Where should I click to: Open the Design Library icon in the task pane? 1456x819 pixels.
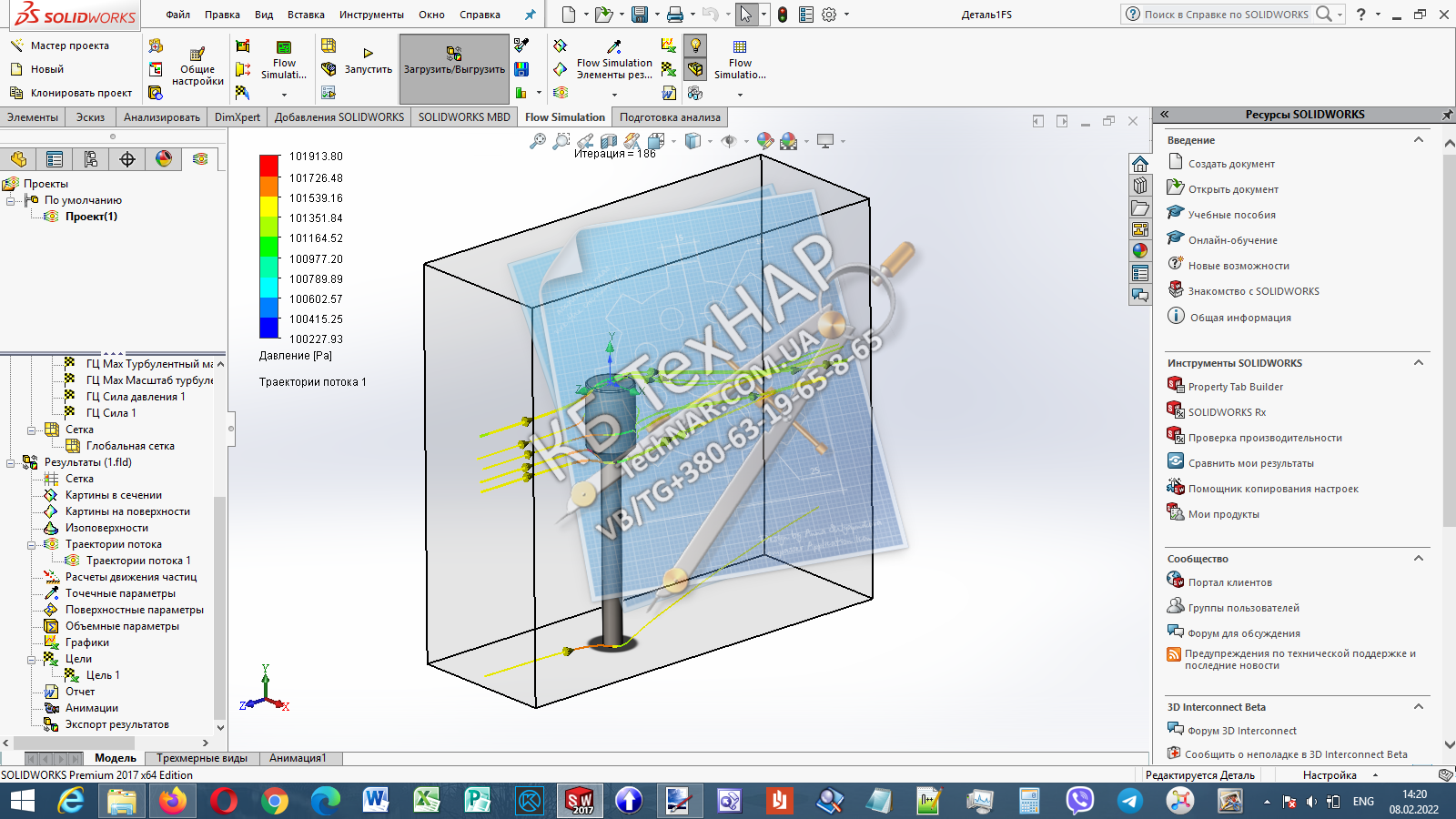pos(1140,186)
